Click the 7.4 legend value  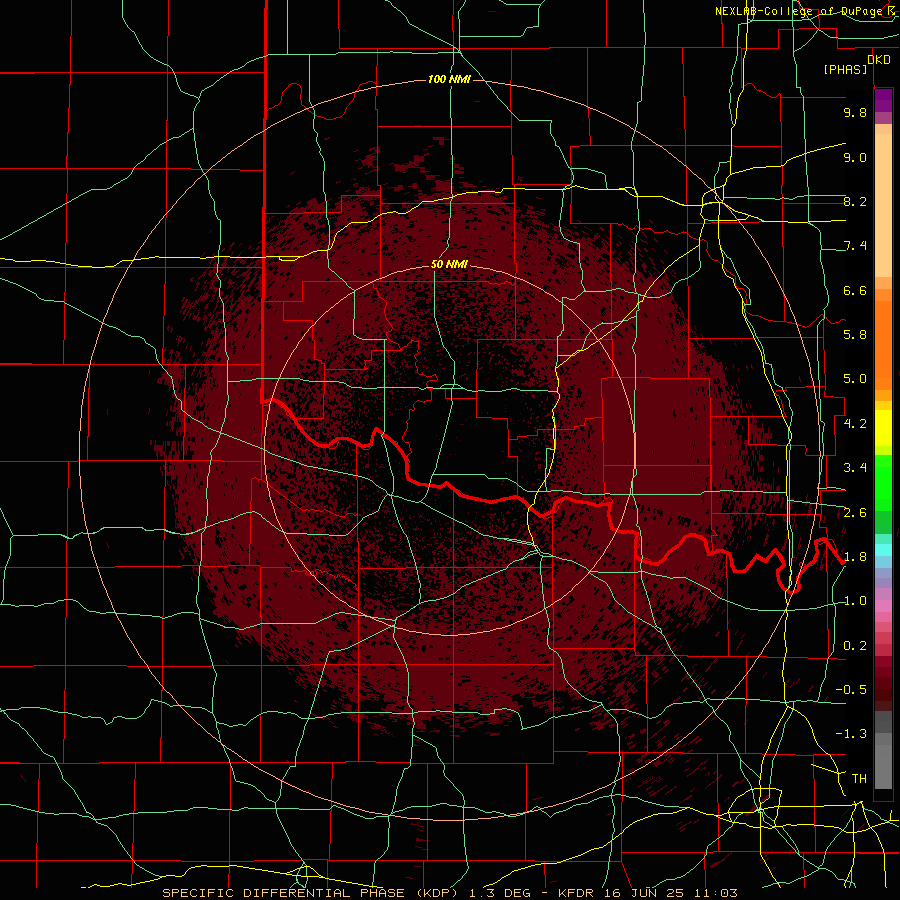pyautogui.click(x=855, y=246)
